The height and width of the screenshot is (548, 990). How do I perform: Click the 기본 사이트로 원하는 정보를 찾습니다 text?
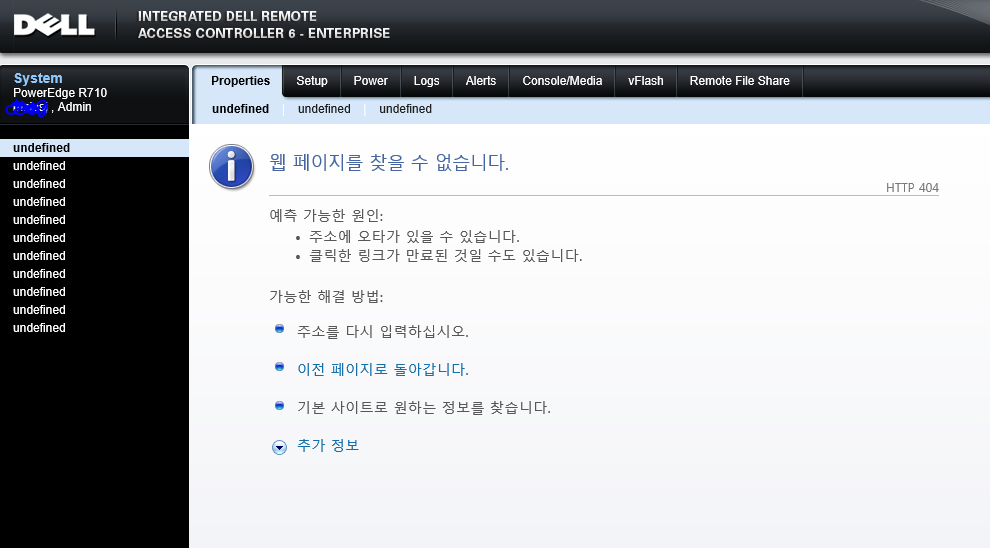point(424,407)
